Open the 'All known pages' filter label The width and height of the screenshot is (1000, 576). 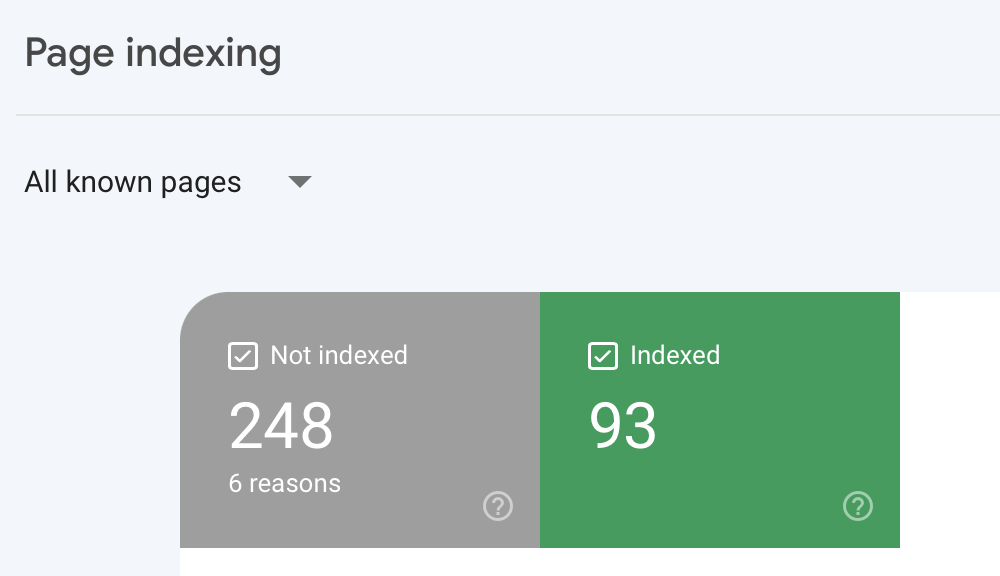coord(133,182)
